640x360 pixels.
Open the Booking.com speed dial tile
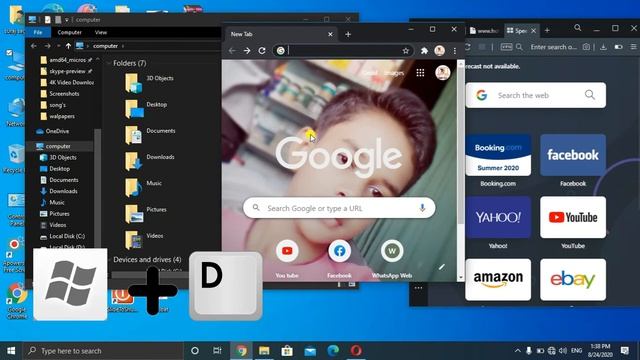point(498,155)
